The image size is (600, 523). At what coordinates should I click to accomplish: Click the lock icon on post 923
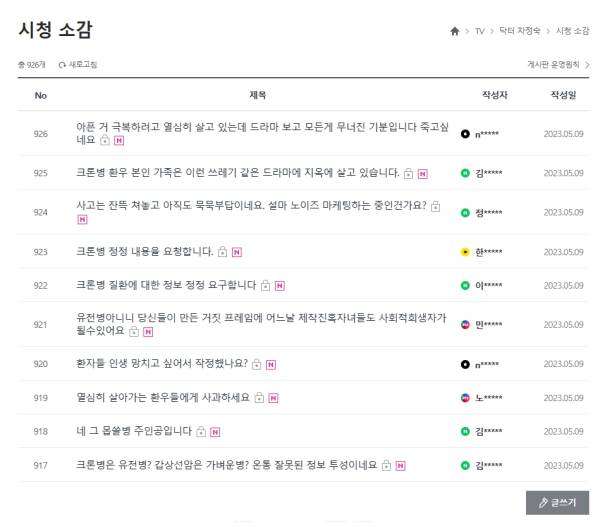pos(222,252)
